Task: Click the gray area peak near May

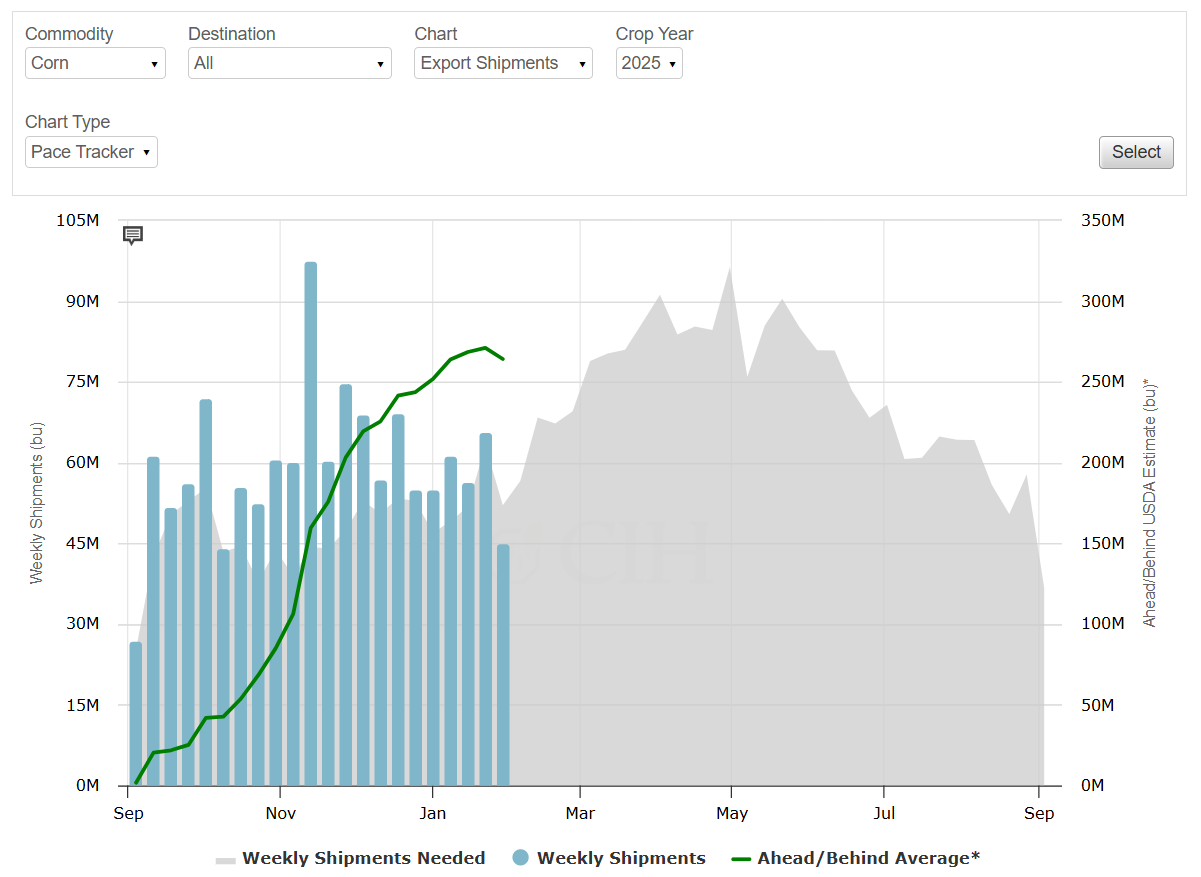Action: (x=731, y=272)
